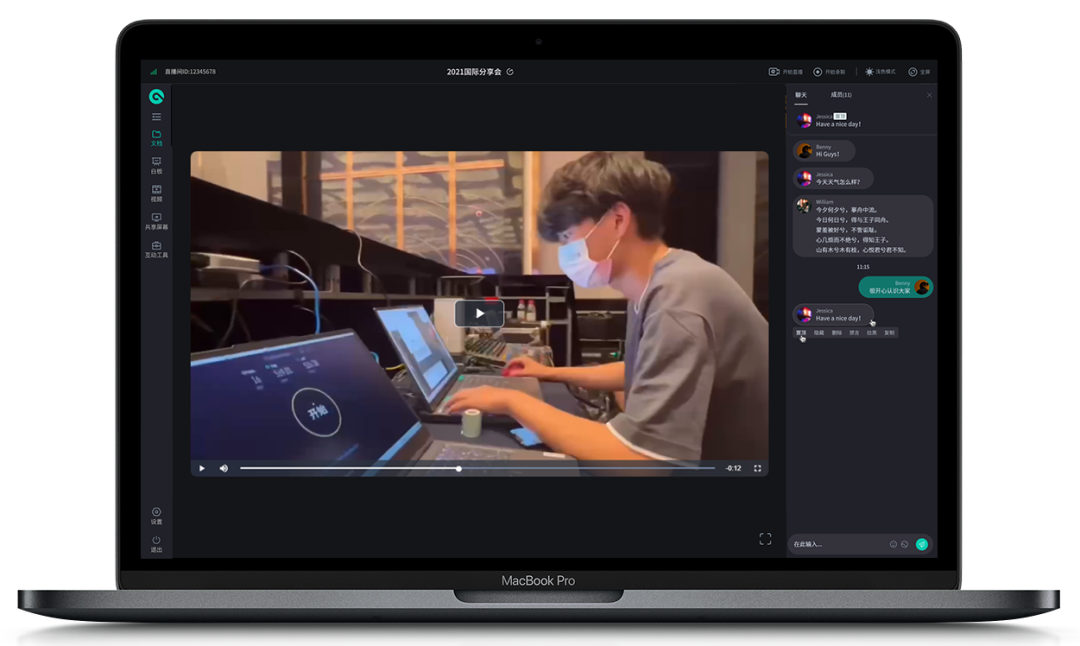This screenshot has height=646, width=1080.
Task: Expand the stage with the corner-brackets icon
Action: [x=765, y=539]
